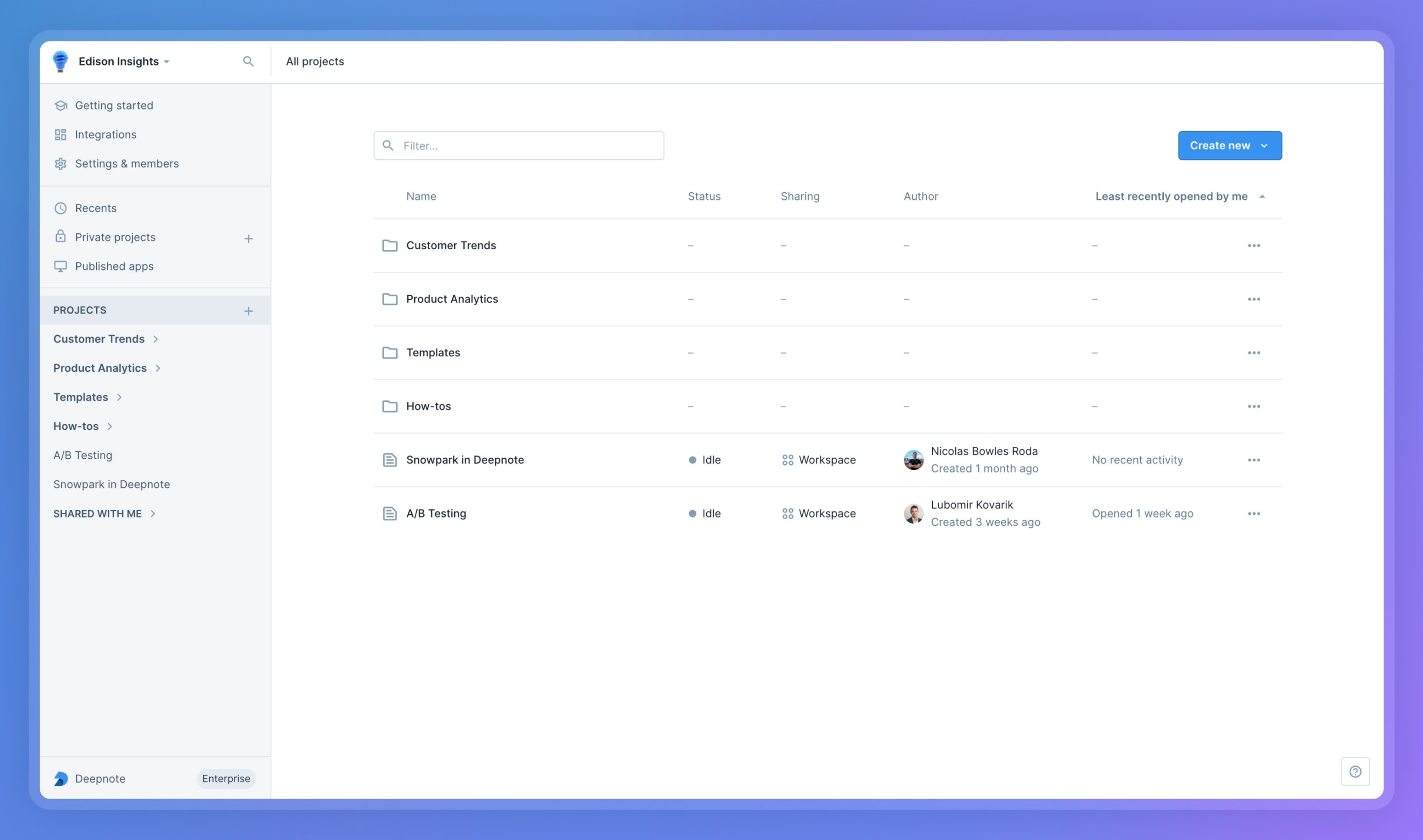Viewport: 1423px width, 840px height.
Task: Open the three-dot menu for A/B Testing row
Action: pyautogui.click(x=1254, y=514)
